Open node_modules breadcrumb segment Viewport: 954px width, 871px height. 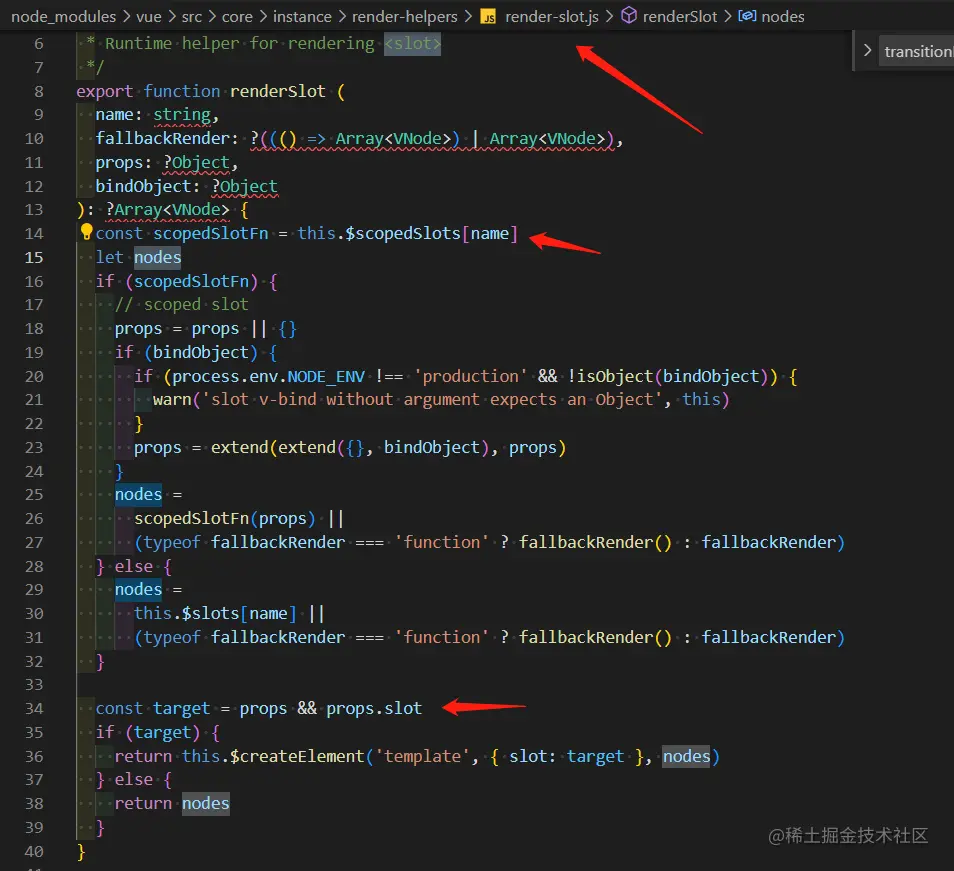point(63,16)
